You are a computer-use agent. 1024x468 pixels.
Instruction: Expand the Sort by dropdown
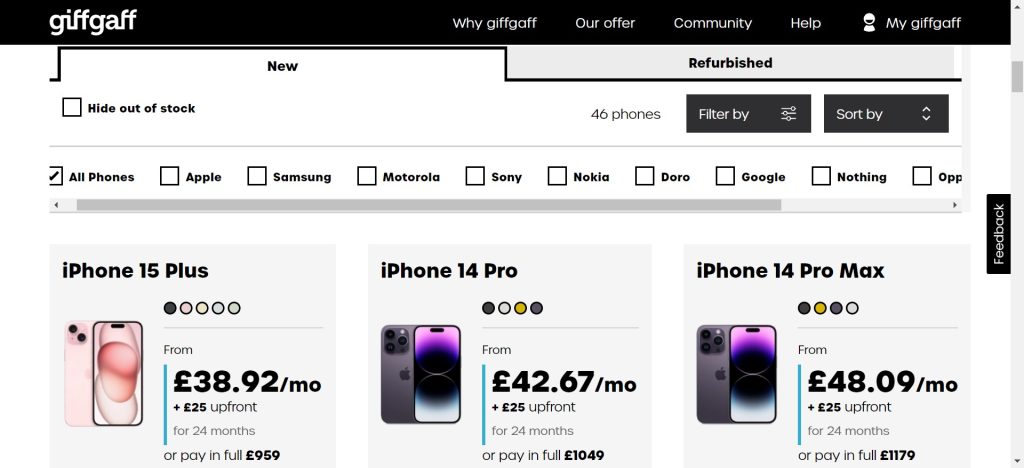tap(886, 114)
